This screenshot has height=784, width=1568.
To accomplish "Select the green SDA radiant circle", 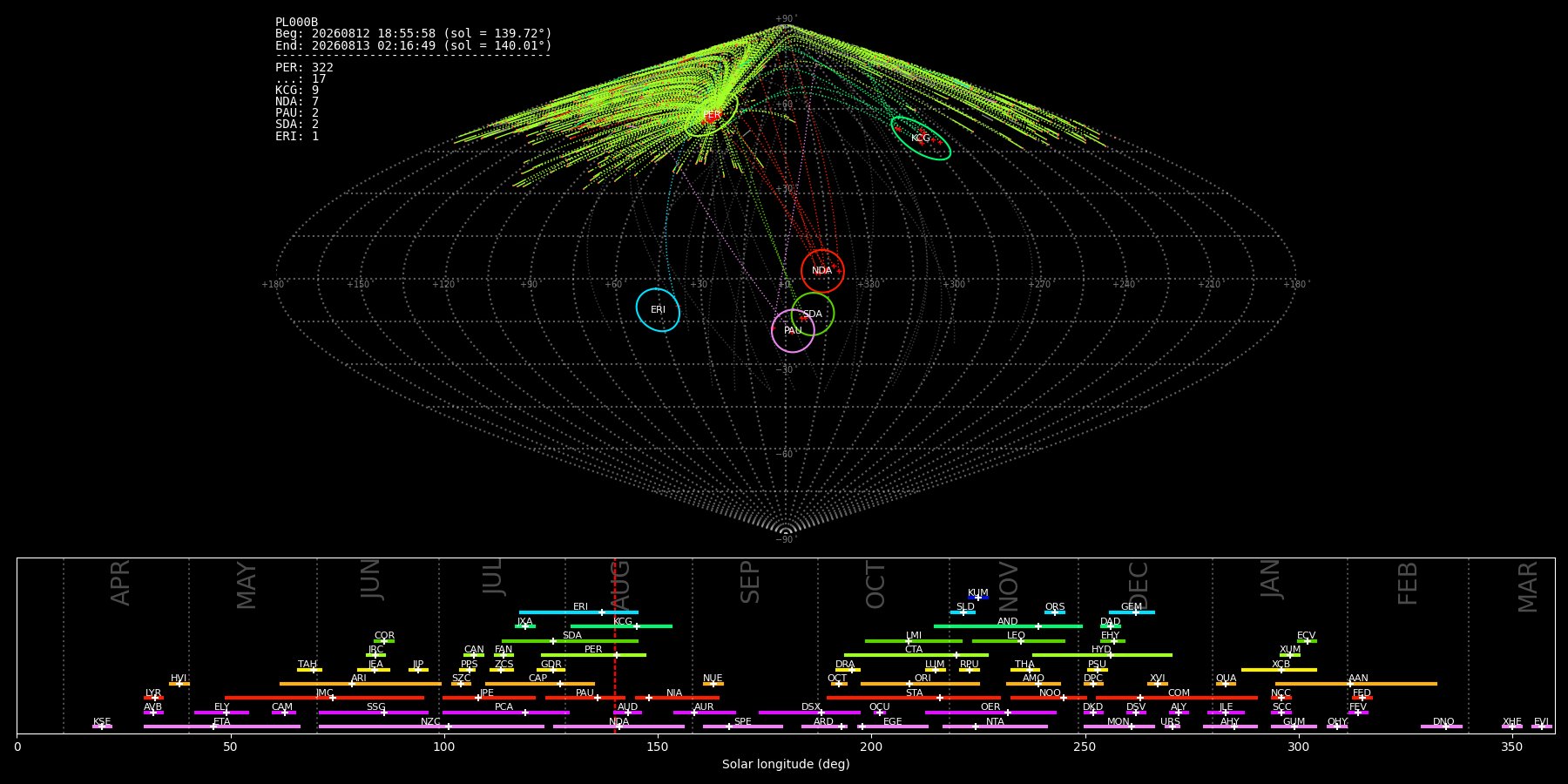I will [813, 314].
